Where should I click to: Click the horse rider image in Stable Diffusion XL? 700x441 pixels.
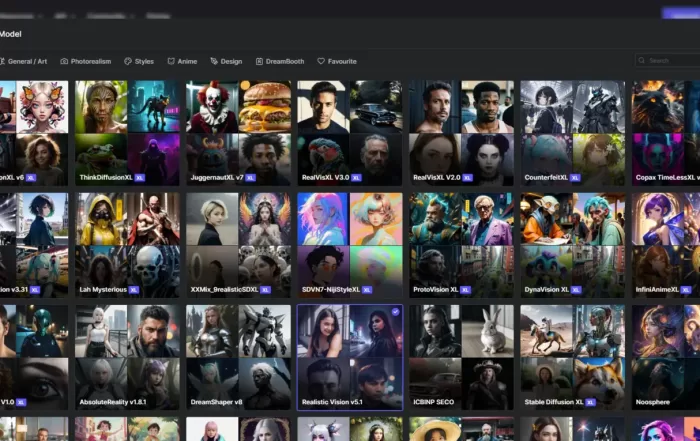click(546, 331)
